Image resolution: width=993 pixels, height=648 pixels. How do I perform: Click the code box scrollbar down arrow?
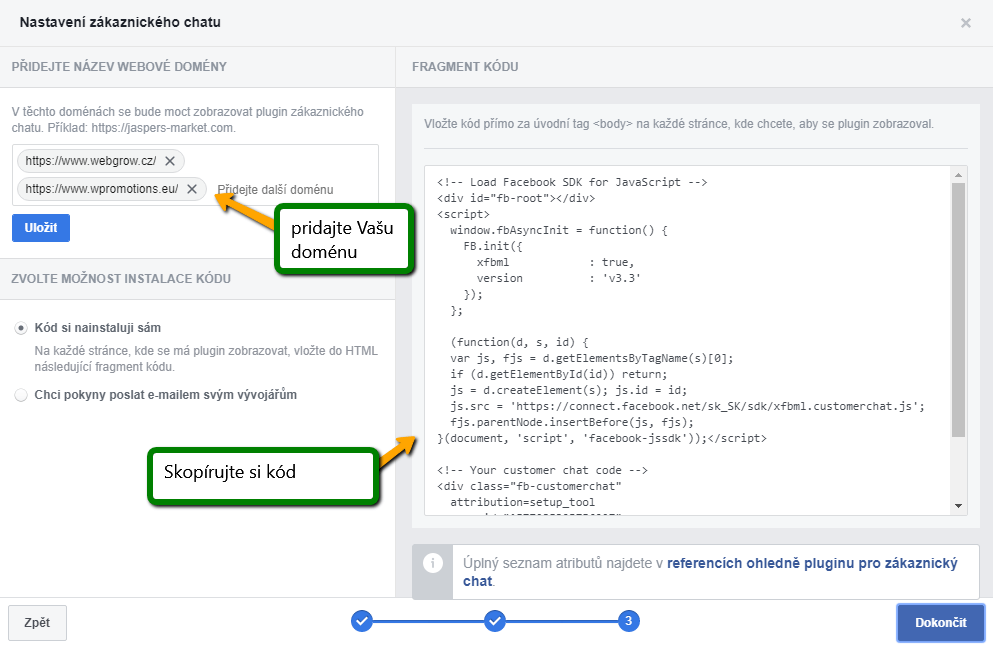click(x=958, y=505)
